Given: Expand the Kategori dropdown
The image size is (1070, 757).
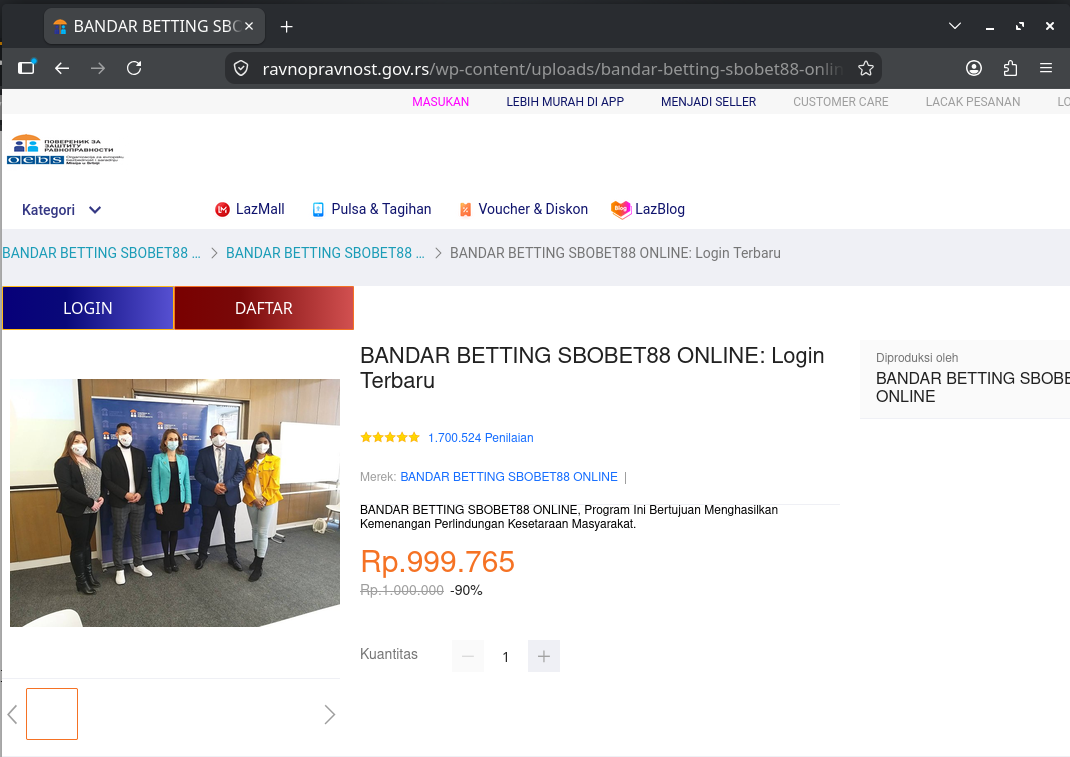Looking at the screenshot, I should [61, 210].
